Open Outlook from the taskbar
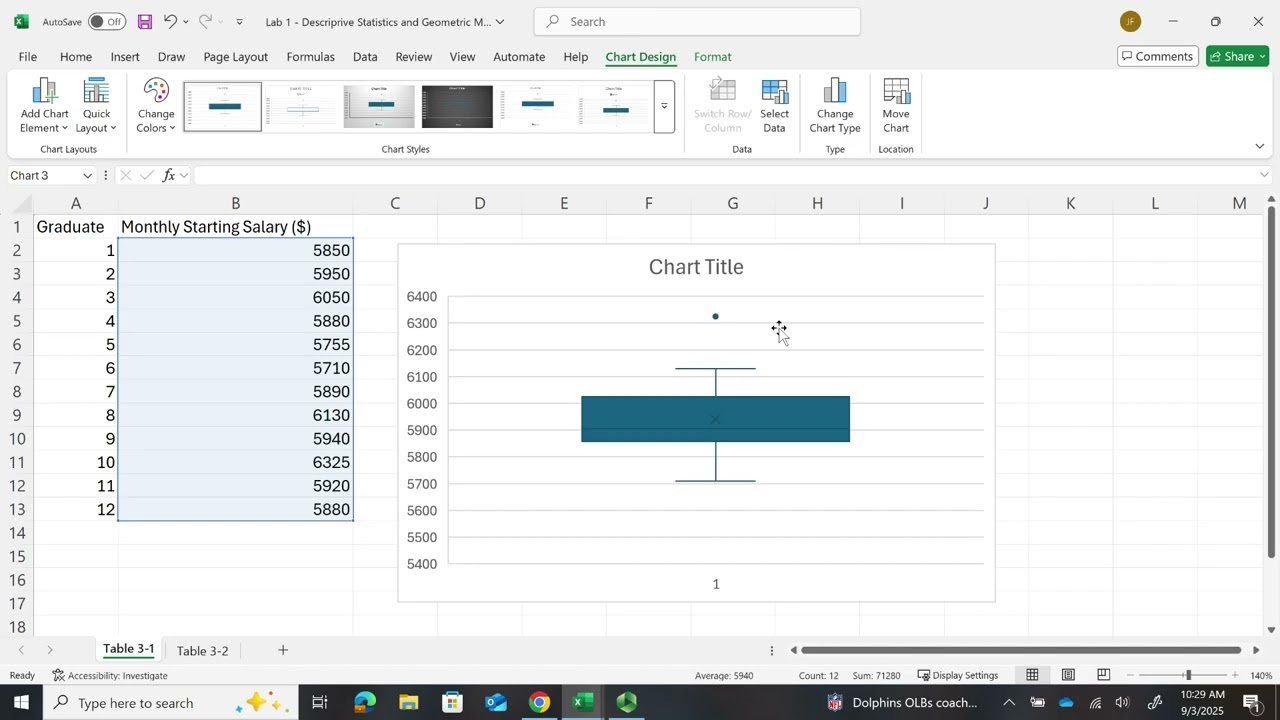Image resolution: width=1280 pixels, height=720 pixels. 496,702
